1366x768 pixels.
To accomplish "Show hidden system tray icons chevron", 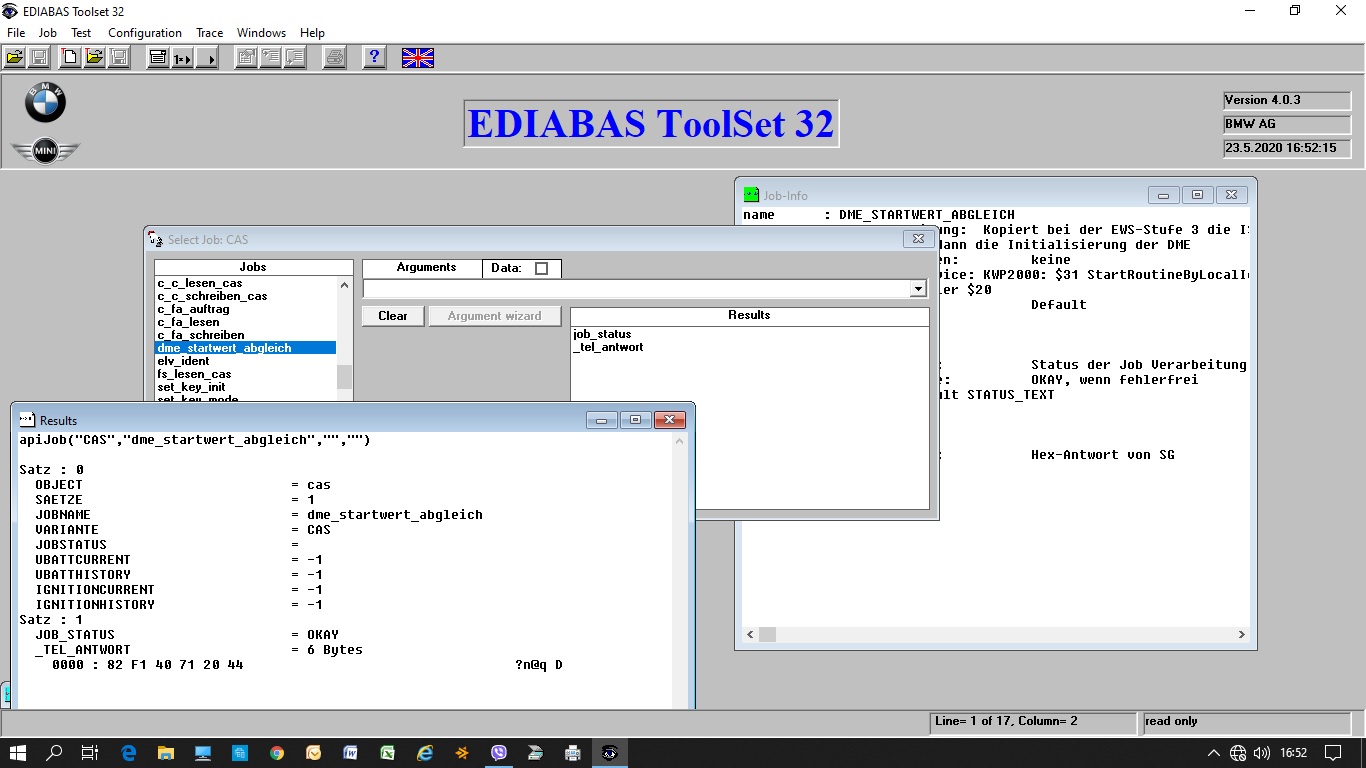I will [1214, 753].
